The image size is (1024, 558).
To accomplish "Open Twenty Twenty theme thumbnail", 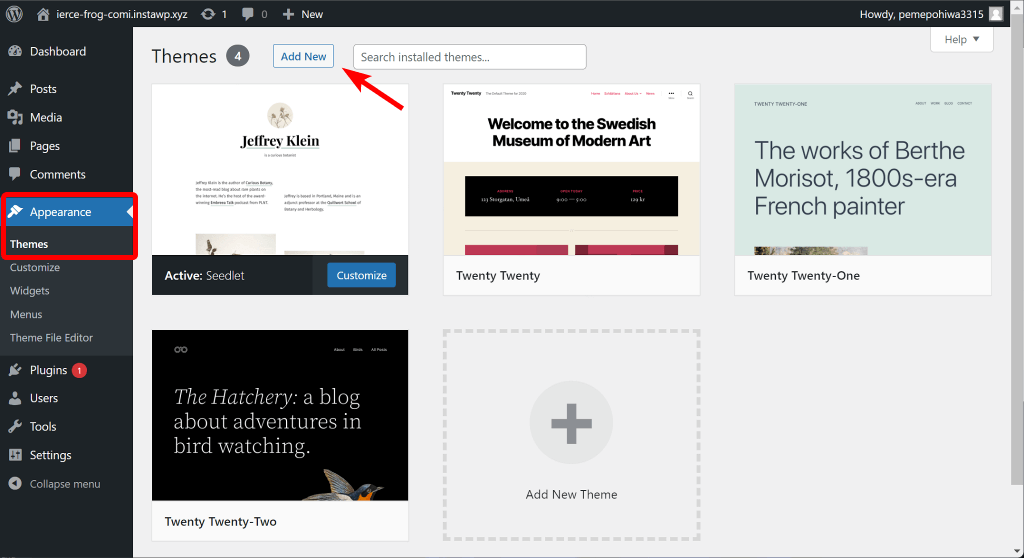I will [571, 170].
